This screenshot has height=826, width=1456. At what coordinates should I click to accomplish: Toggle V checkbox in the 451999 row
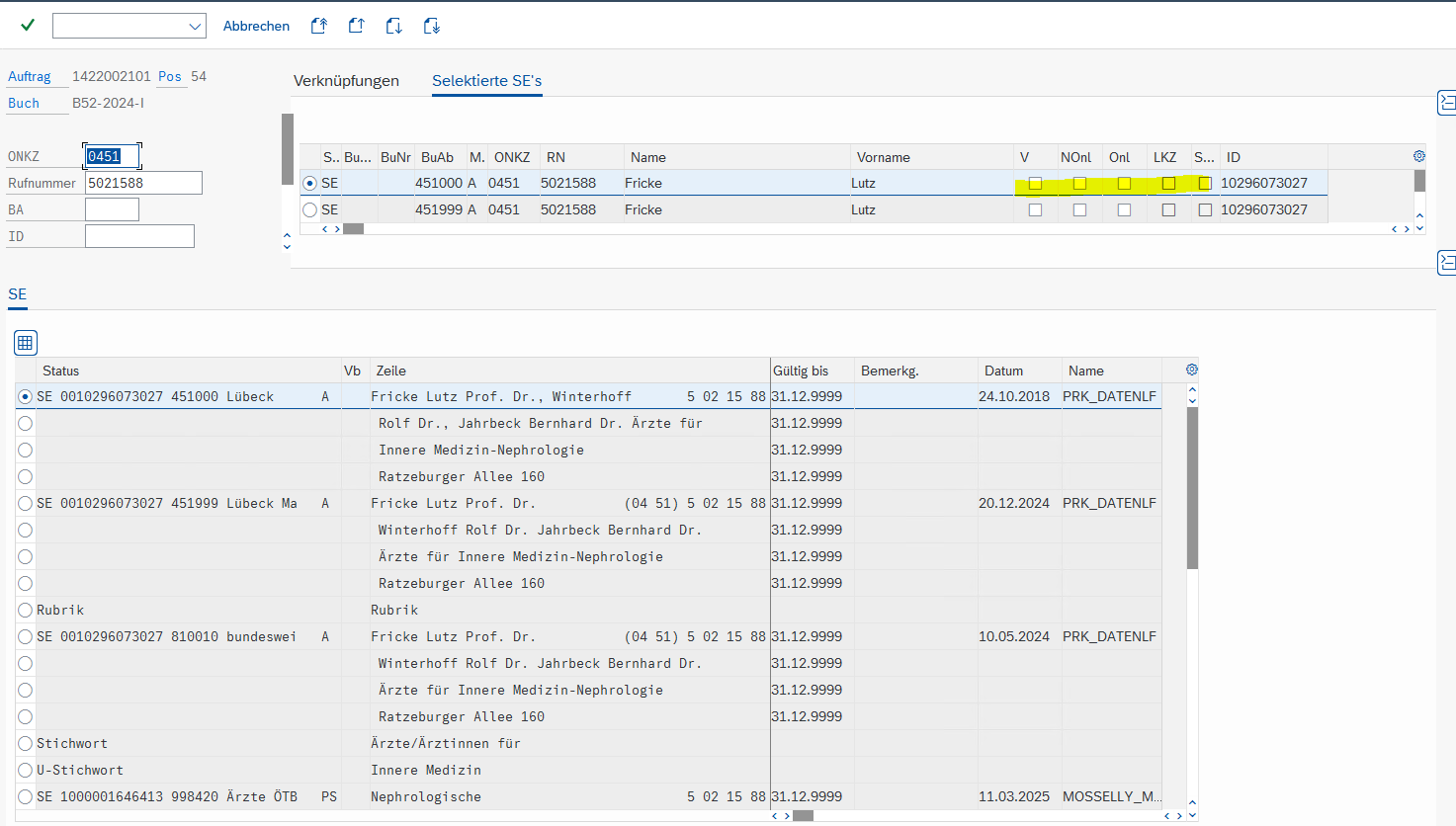pos(1035,209)
